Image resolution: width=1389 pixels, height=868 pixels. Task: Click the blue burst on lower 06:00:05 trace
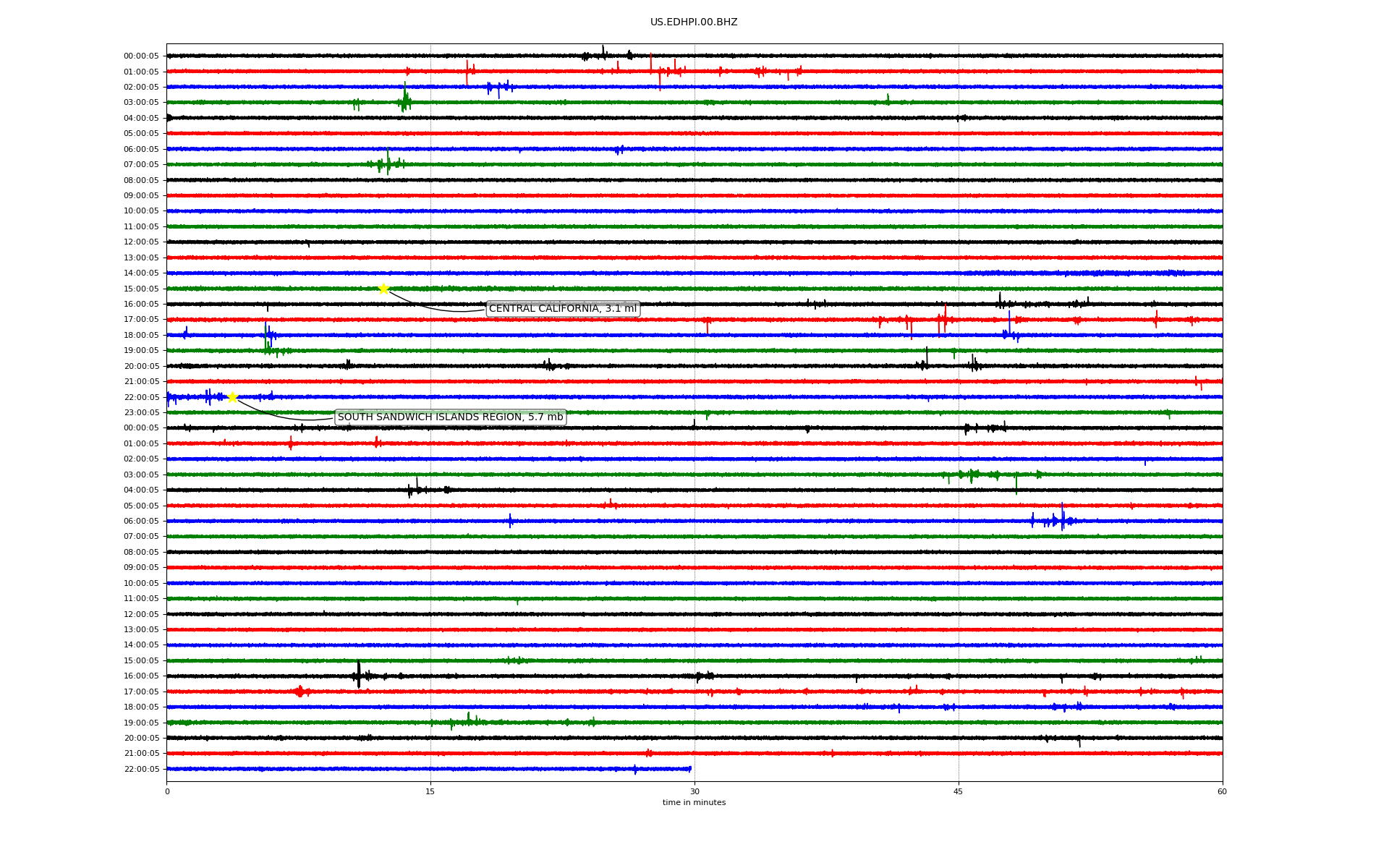1061,520
